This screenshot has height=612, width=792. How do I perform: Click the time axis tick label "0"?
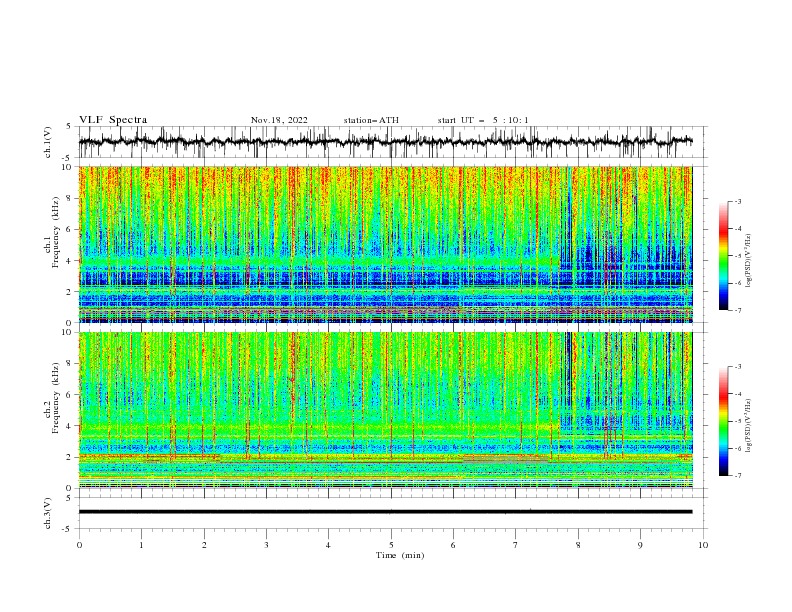[x=79, y=545]
